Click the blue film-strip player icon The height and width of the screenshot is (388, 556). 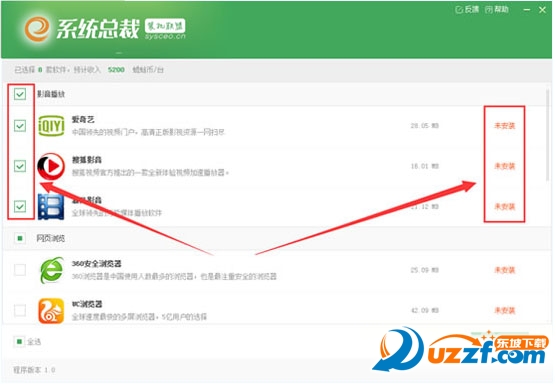tap(51, 207)
